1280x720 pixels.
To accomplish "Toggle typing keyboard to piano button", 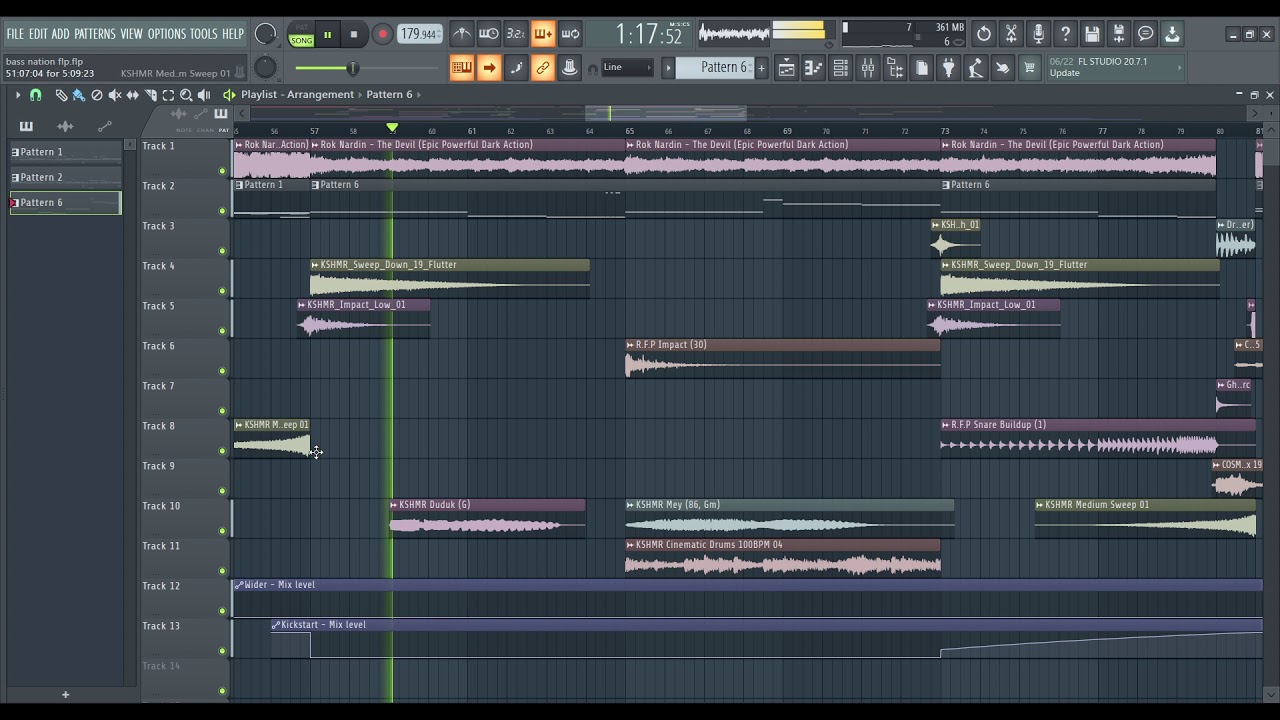I will pos(461,68).
